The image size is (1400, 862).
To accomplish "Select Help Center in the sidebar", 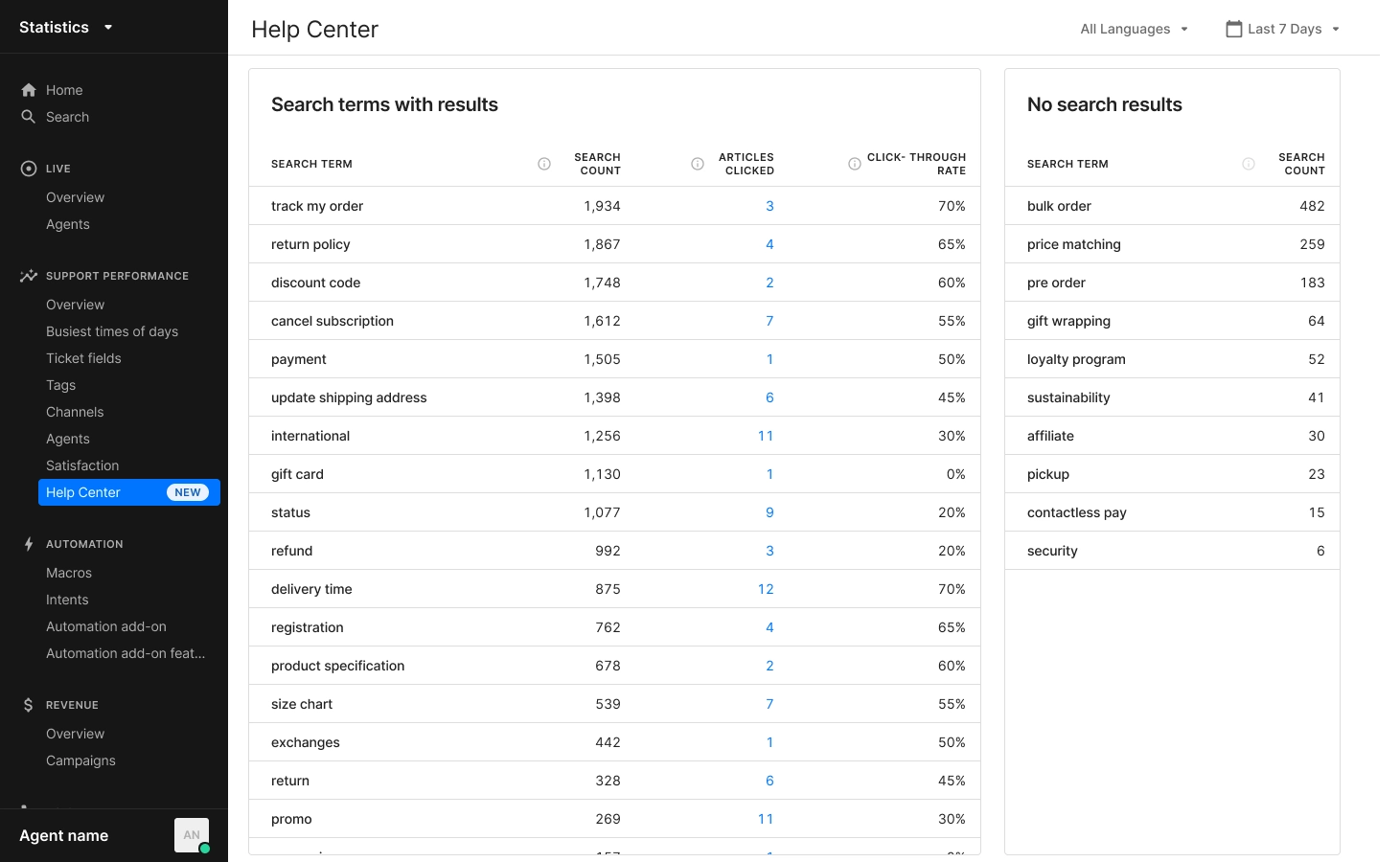I will point(83,492).
